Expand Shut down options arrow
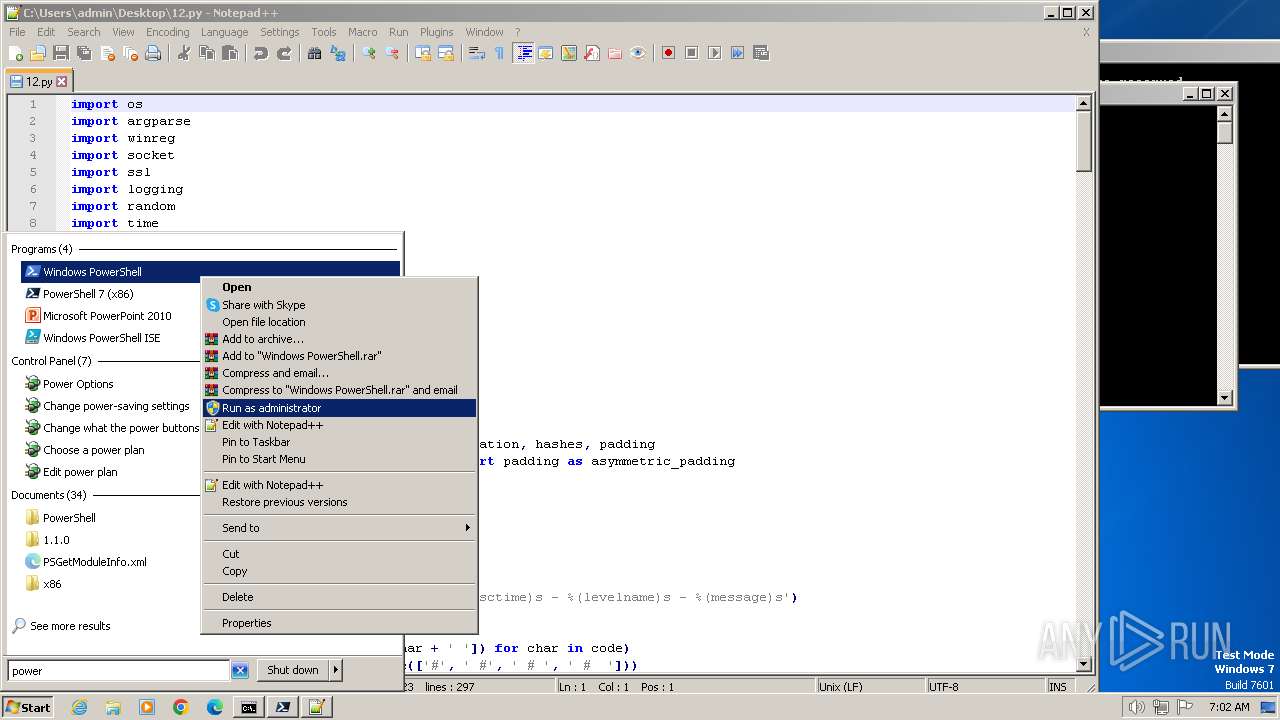This screenshot has height=720, width=1280. (x=336, y=670)
